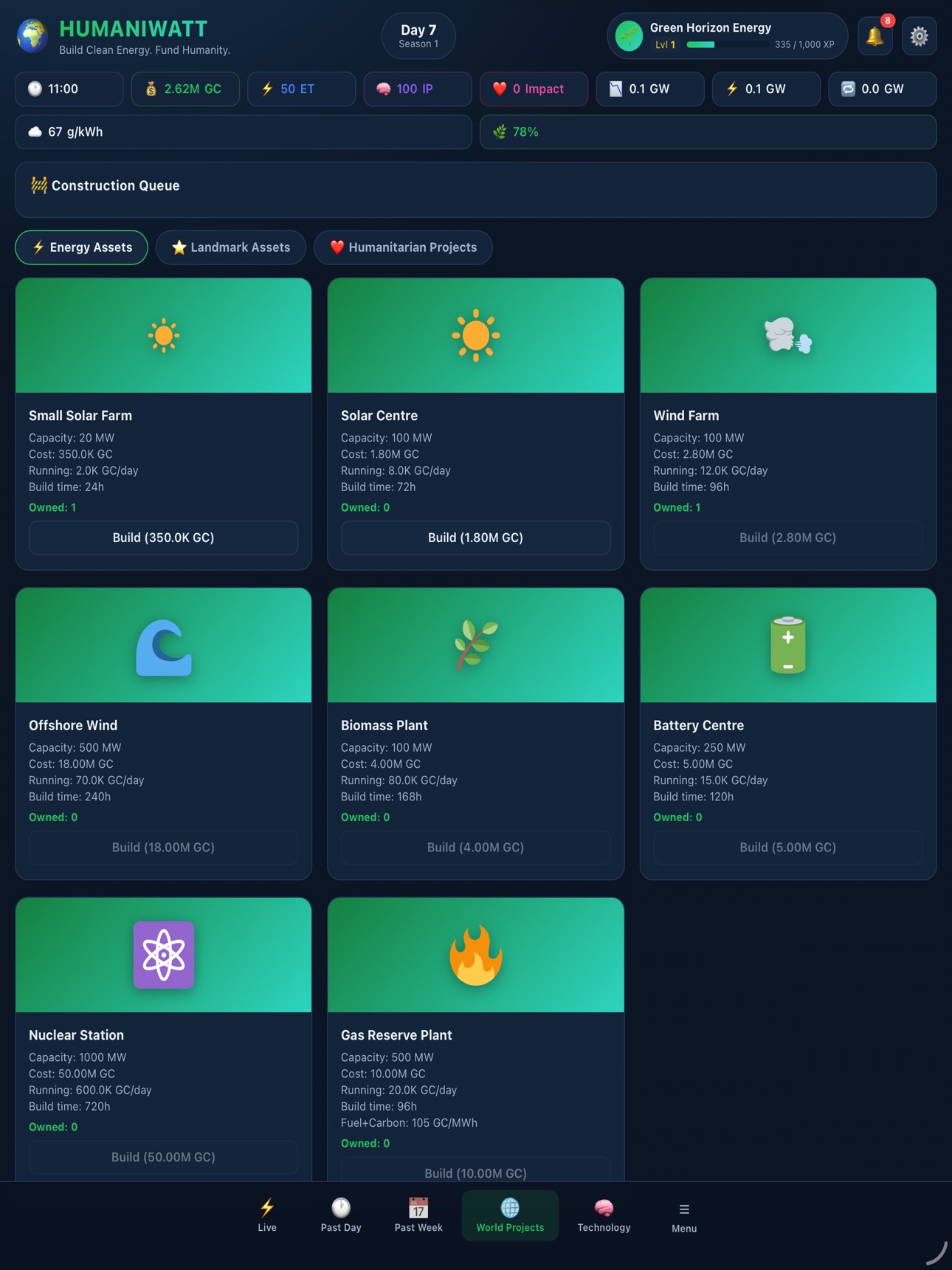Select World Projects in bottom navigation

(510, 1215)
